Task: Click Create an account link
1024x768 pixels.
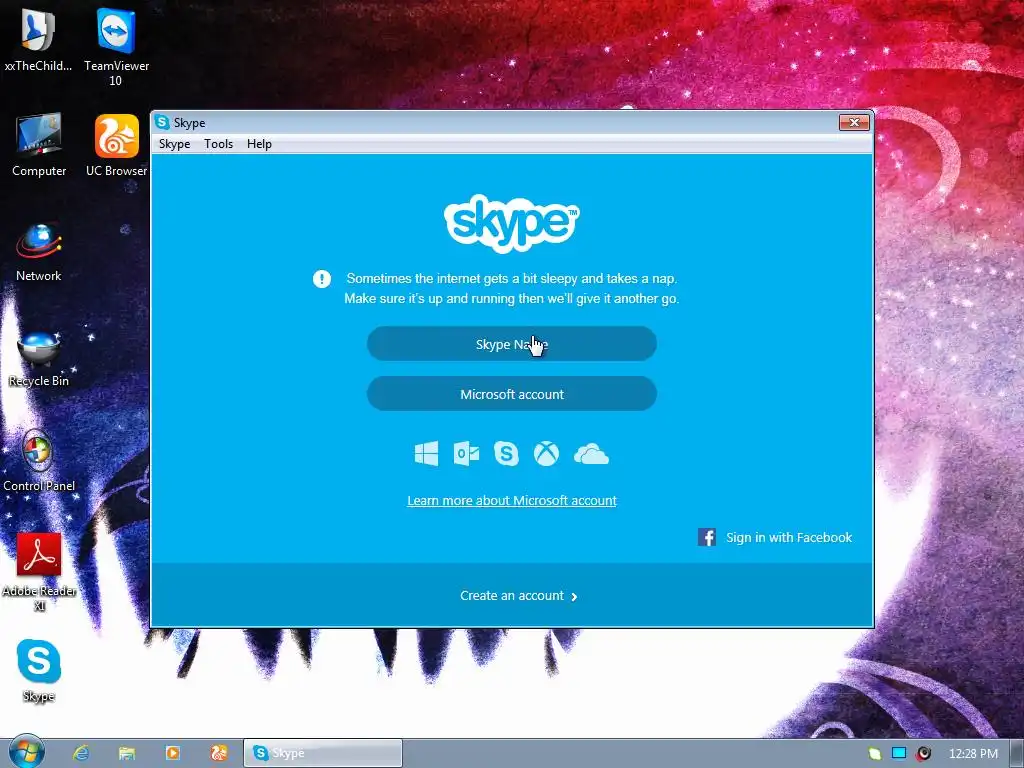Action: (x=511, y=596)
